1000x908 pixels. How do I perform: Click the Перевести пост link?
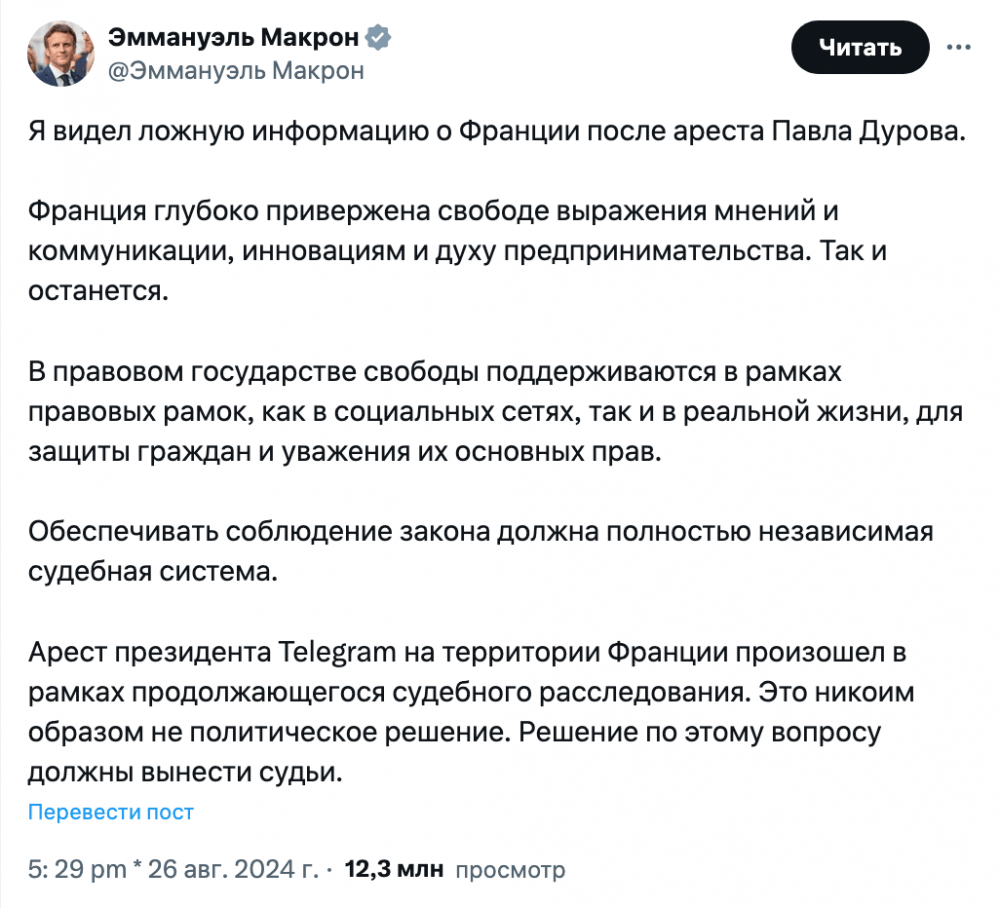(x=110, y=812)
